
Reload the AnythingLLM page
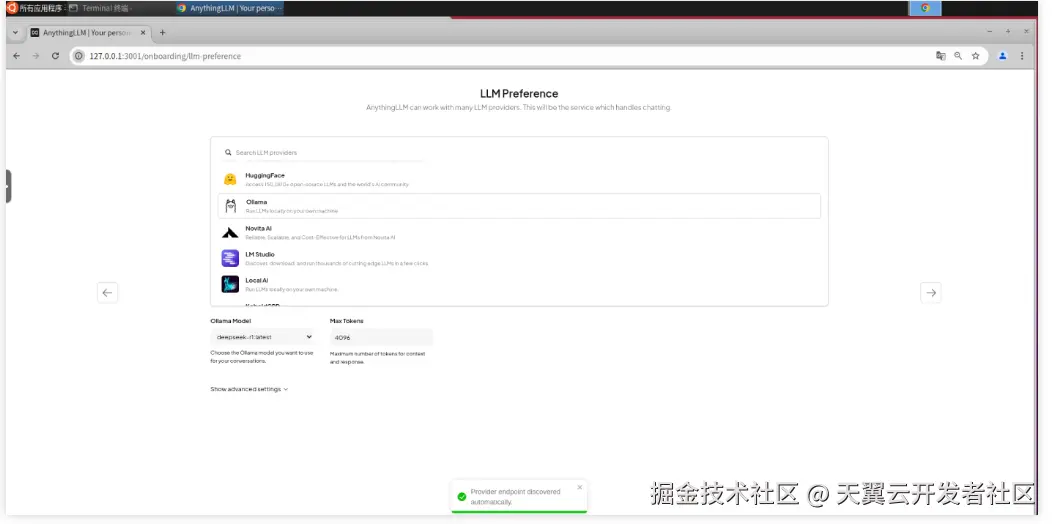pos(56,56)
